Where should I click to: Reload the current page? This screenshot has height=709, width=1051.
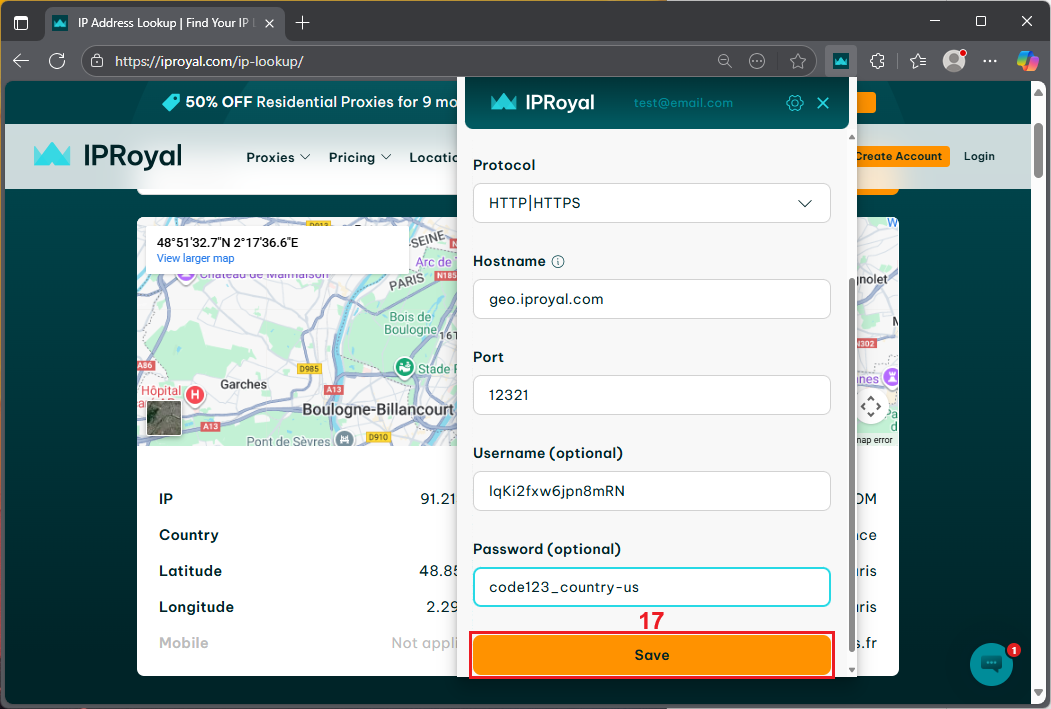pyautogui.click(x=58, y=61)
